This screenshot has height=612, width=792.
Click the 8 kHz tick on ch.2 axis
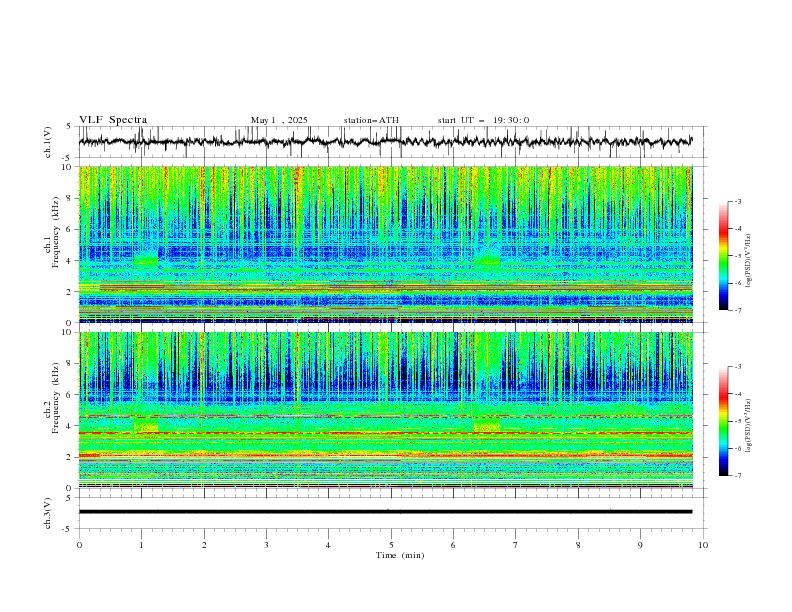click(70, 364)
